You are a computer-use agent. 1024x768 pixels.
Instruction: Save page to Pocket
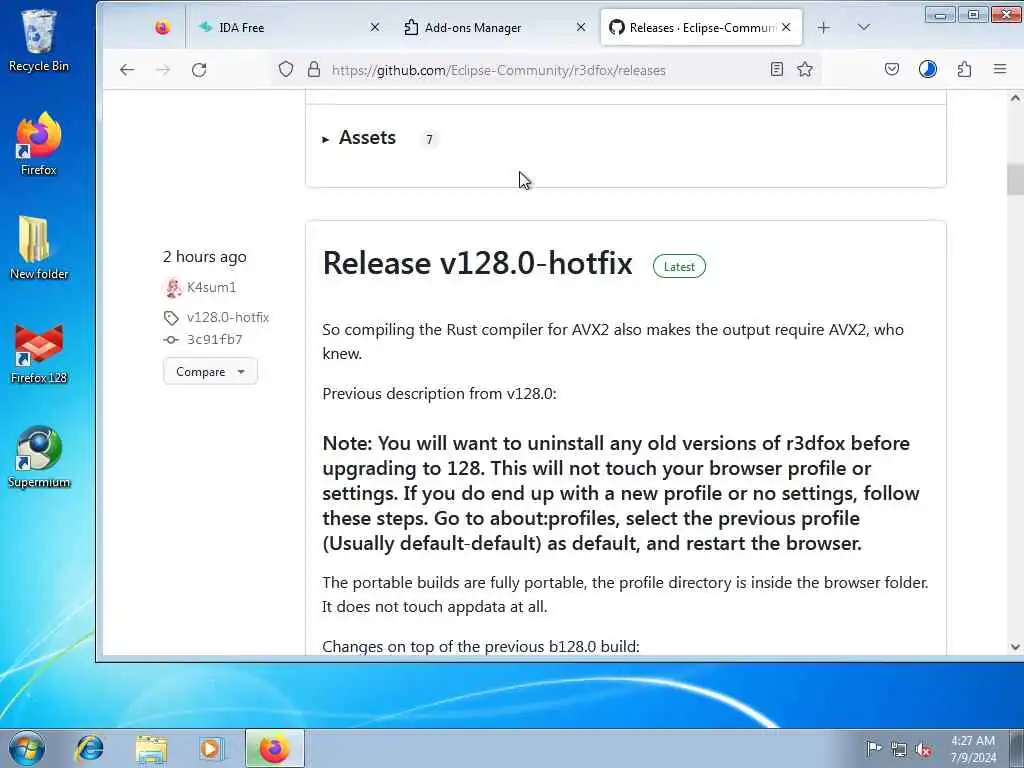pyautogui.click(x=891, y=69)
